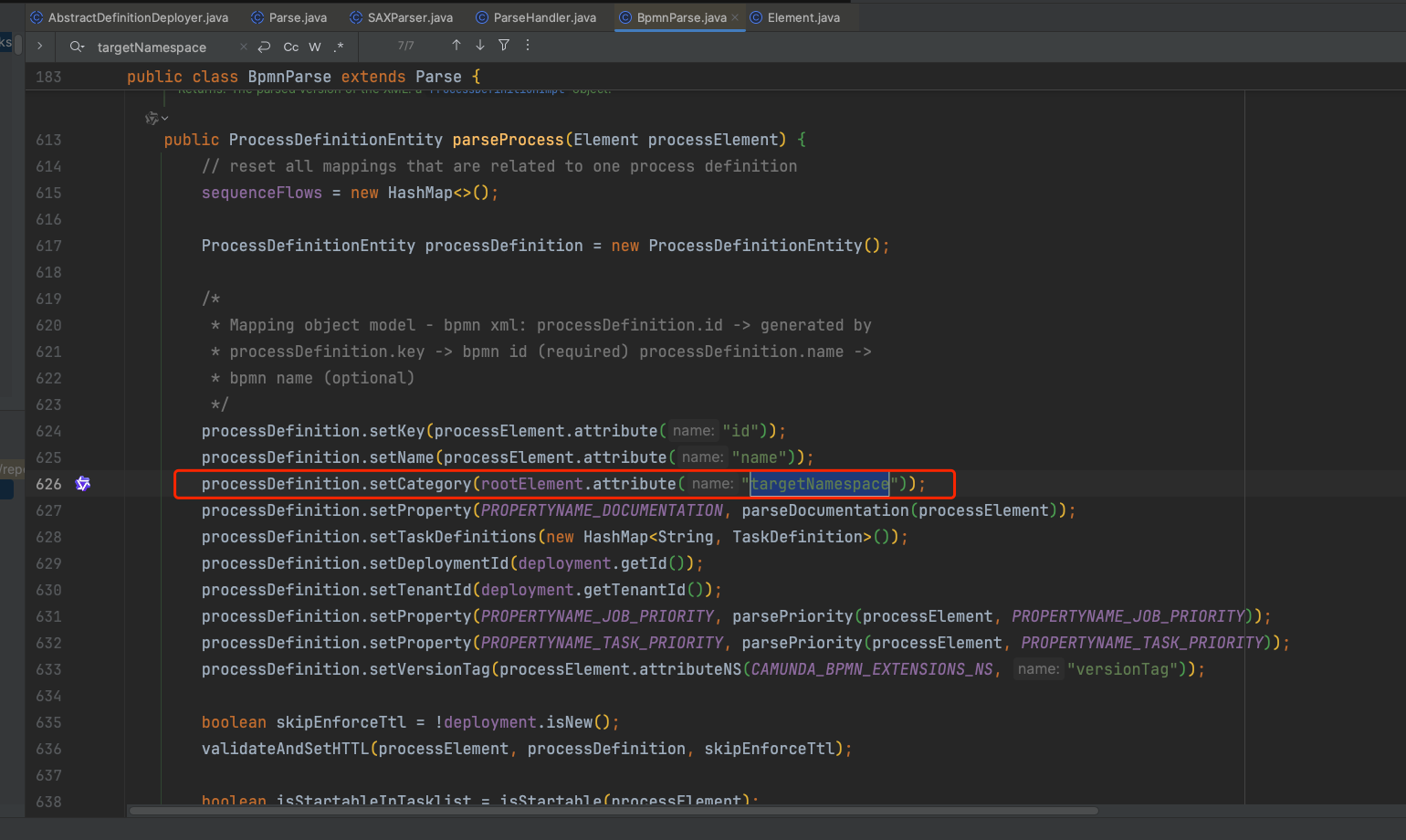Click the AI inlay icon above parseProcess
The width and height of the screenshot is (1406, 840).
(x=151, y=118)
